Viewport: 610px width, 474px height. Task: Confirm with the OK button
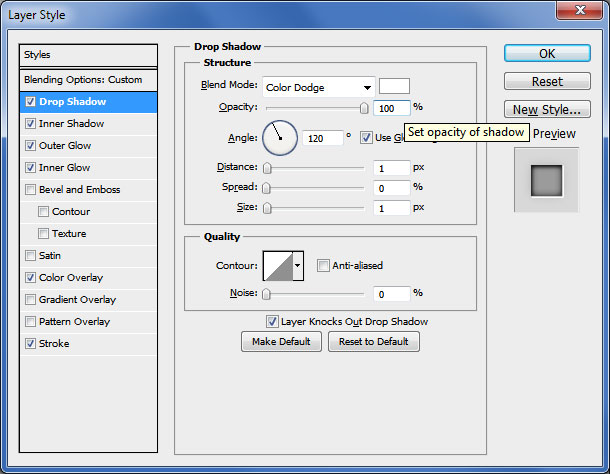pyautogui.click(x=547, y=53)
